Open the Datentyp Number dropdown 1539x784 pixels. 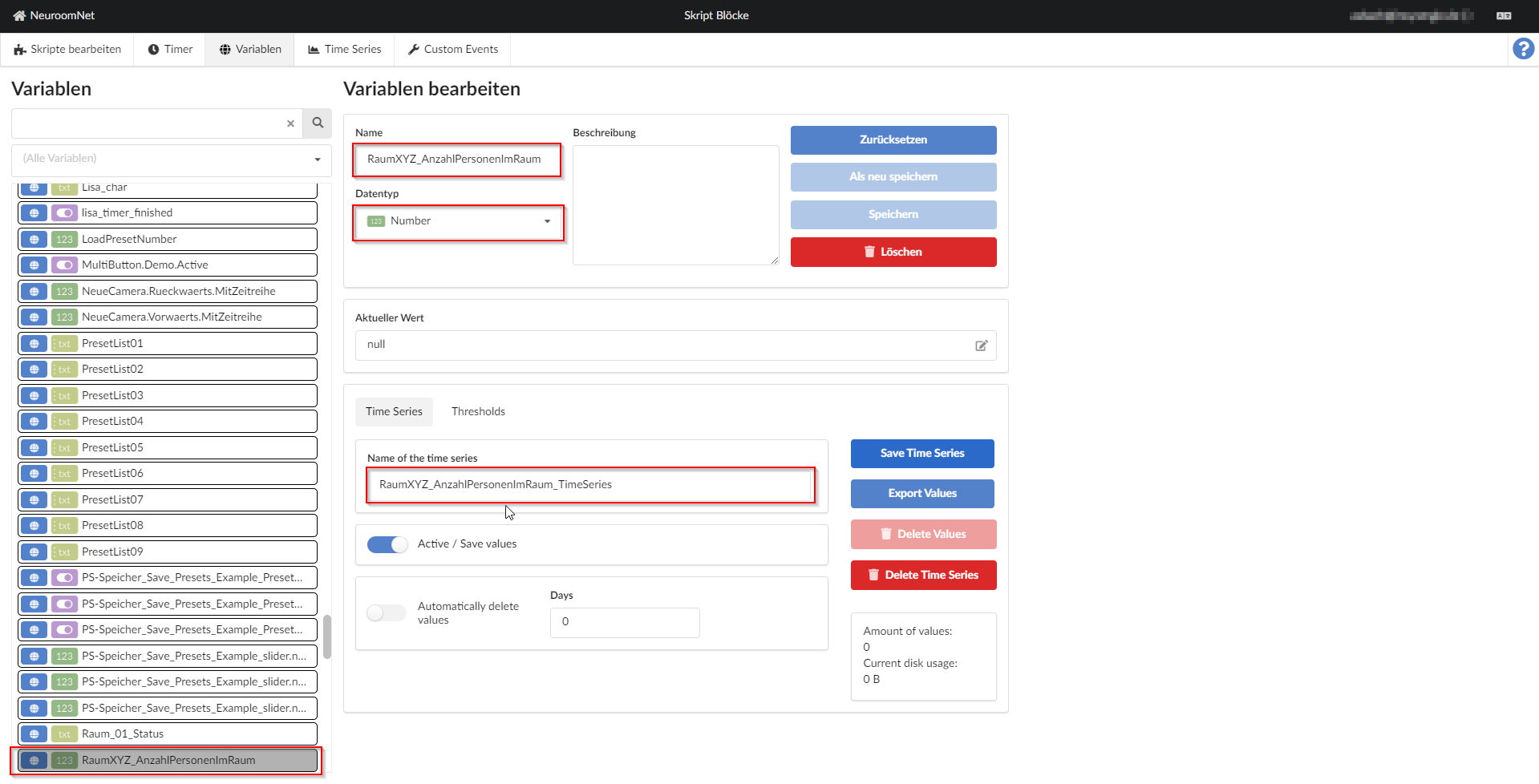(x=459, y=222)
